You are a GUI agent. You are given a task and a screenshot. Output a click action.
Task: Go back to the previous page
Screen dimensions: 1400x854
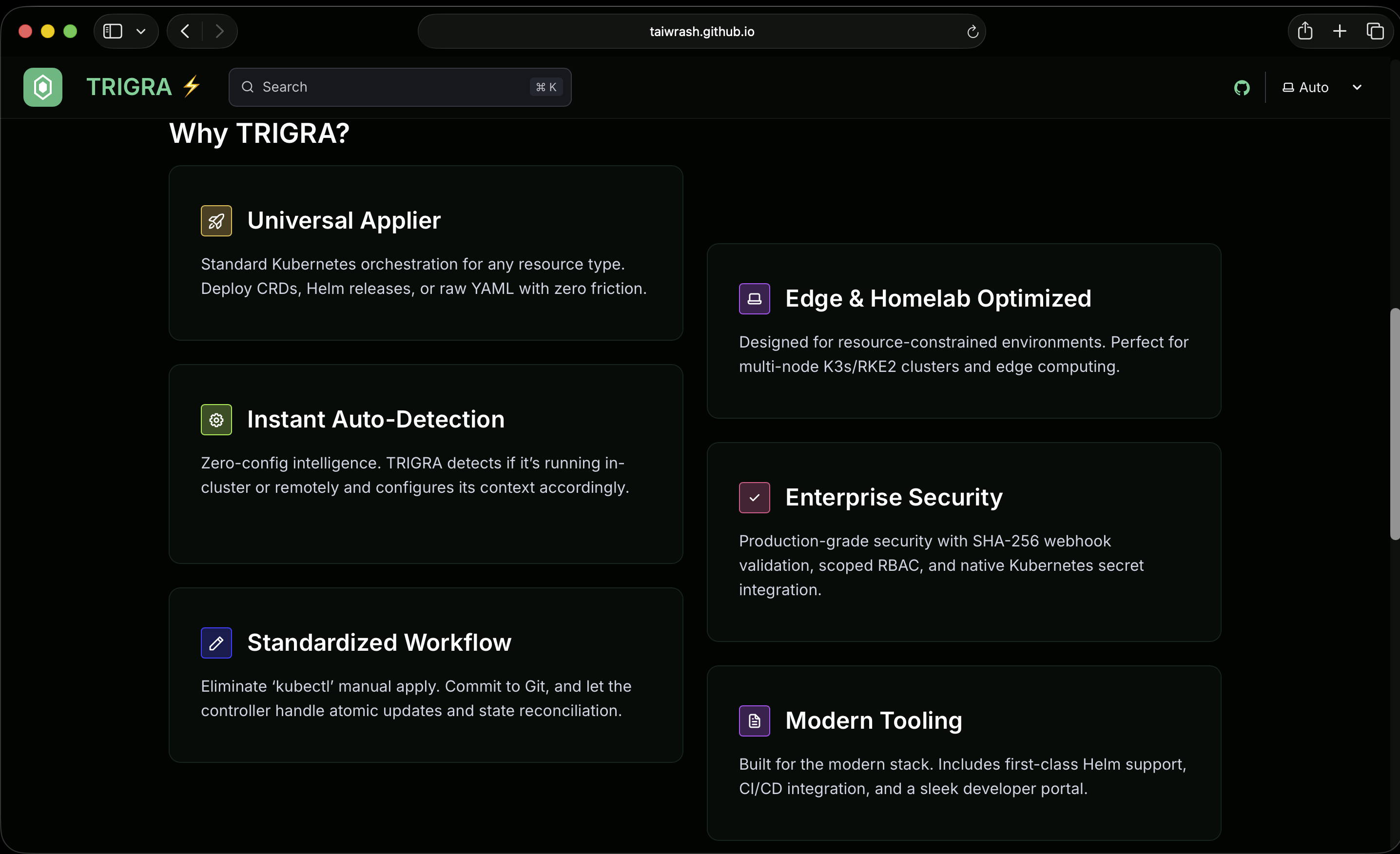(185, 31)
